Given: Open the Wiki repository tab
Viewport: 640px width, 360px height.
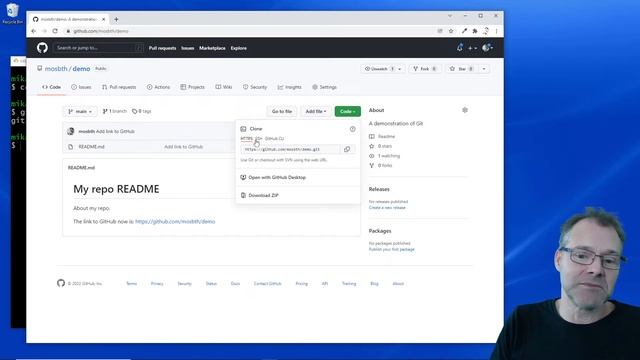Looking at the screenshot, I should [x=224, y=87].
